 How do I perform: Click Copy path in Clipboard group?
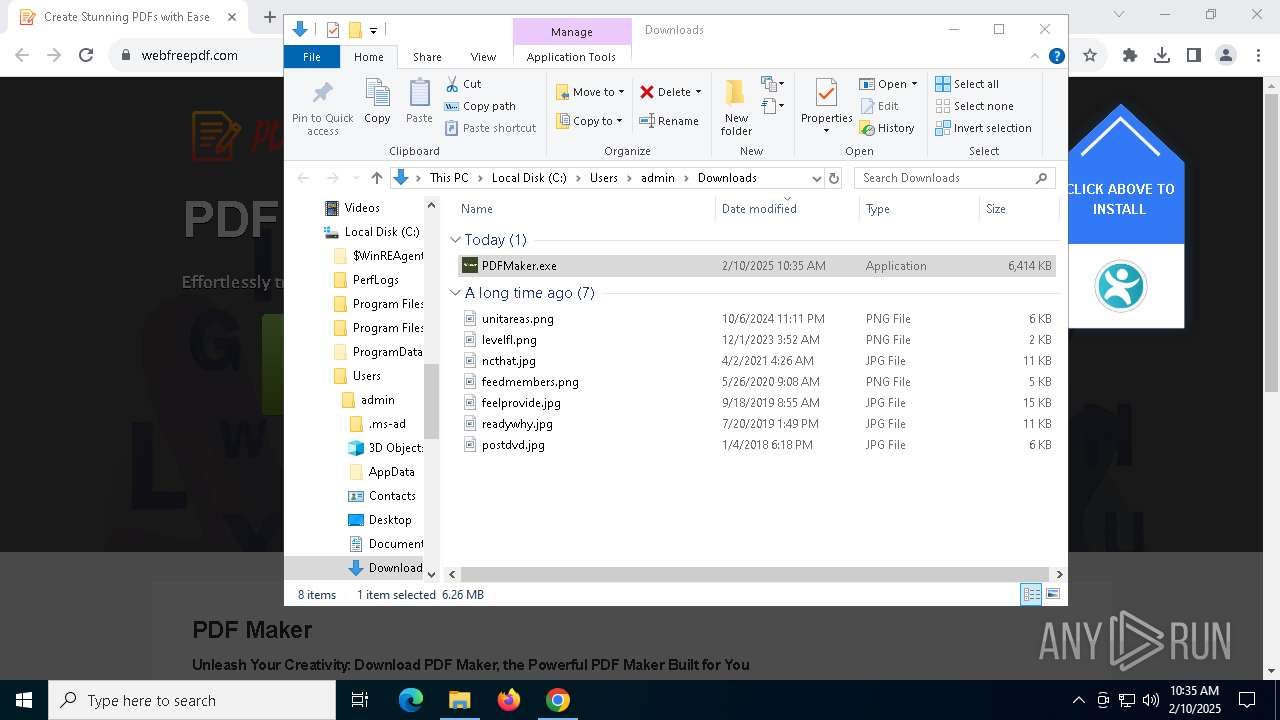tap(480, 106)
